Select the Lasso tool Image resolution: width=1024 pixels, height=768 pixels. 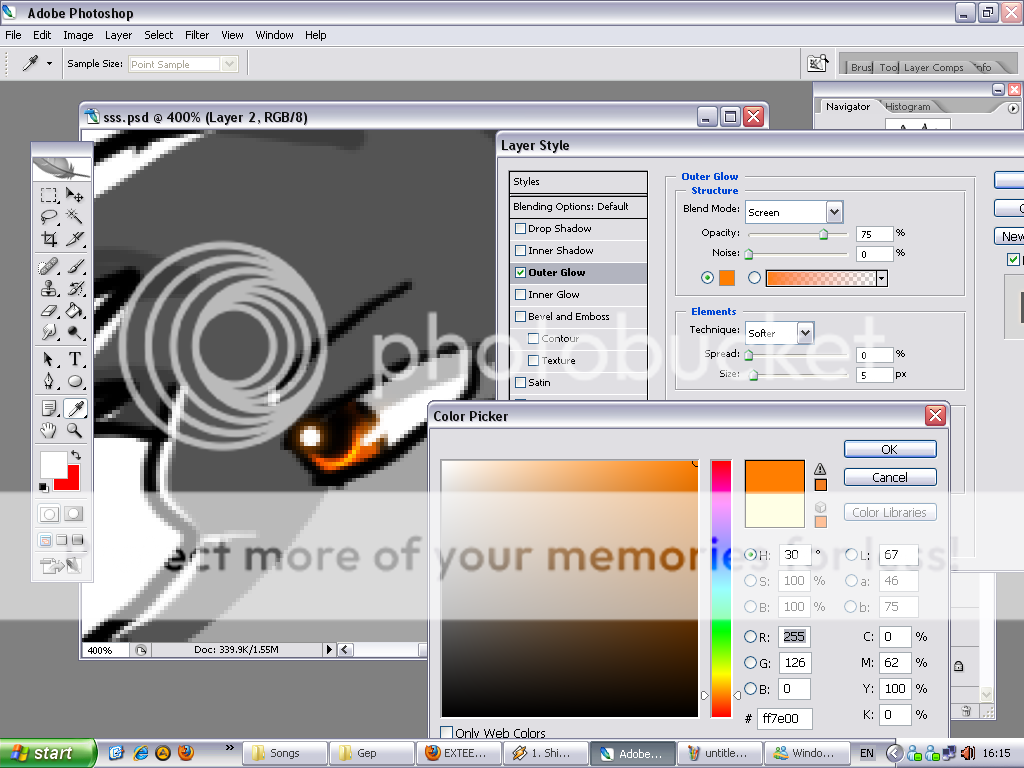pos(48,217)
